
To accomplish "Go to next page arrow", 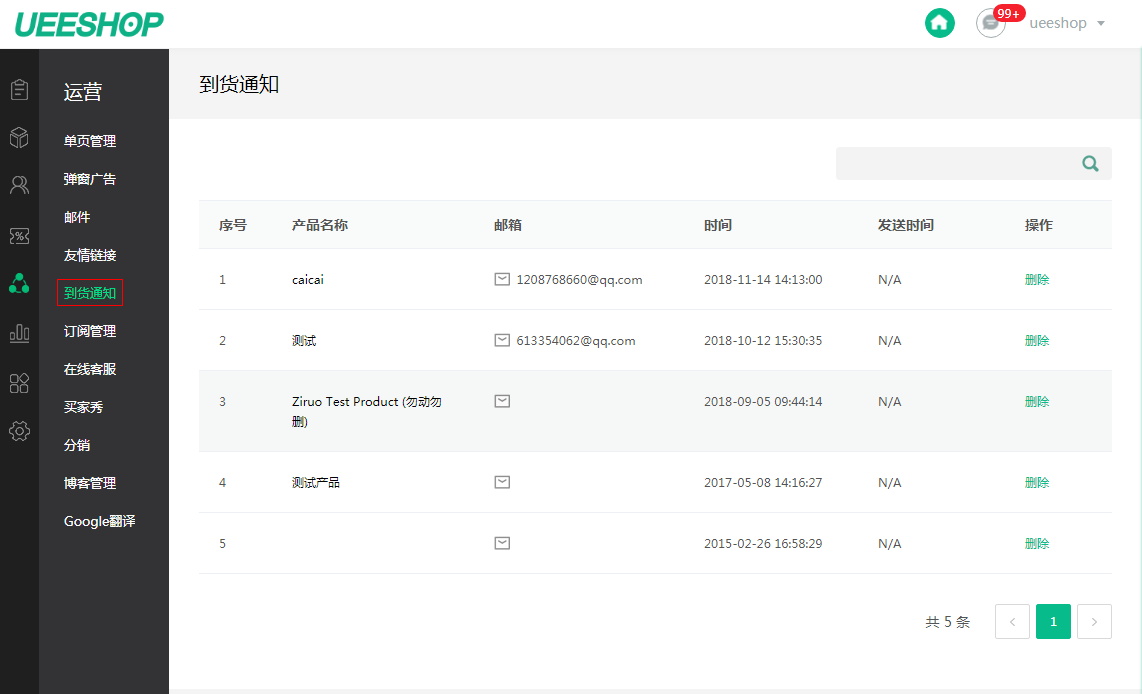I will pos(1094,621).
